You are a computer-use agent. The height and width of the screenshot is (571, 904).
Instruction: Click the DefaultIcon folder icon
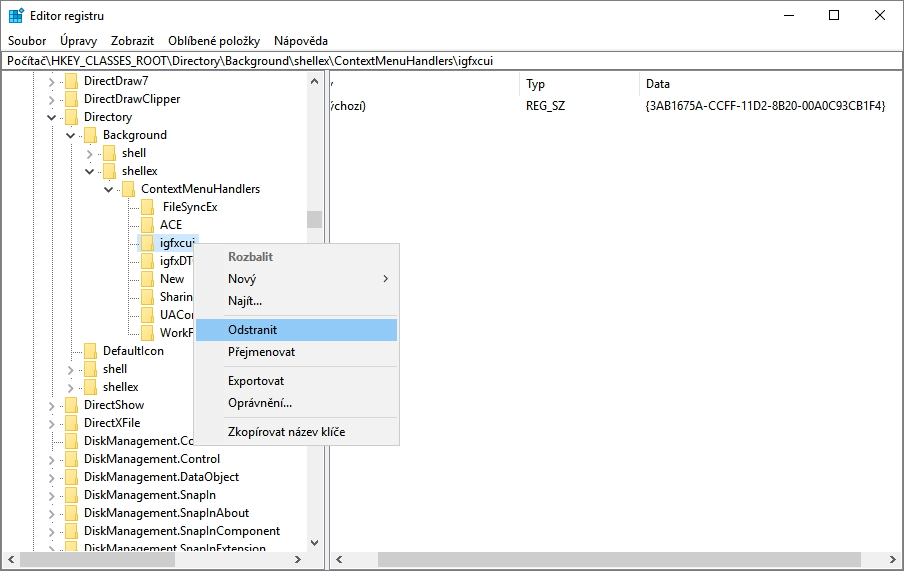(x=90, y=351)
